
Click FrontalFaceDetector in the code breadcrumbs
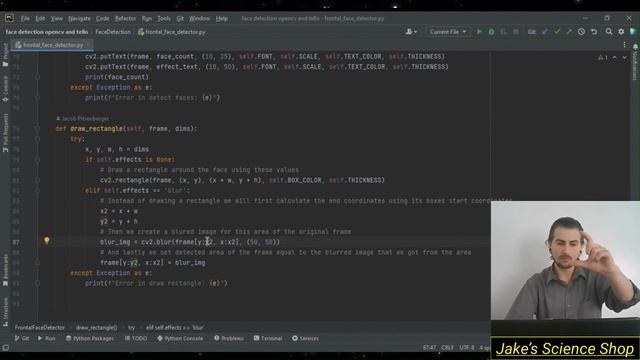click(40, 327)
